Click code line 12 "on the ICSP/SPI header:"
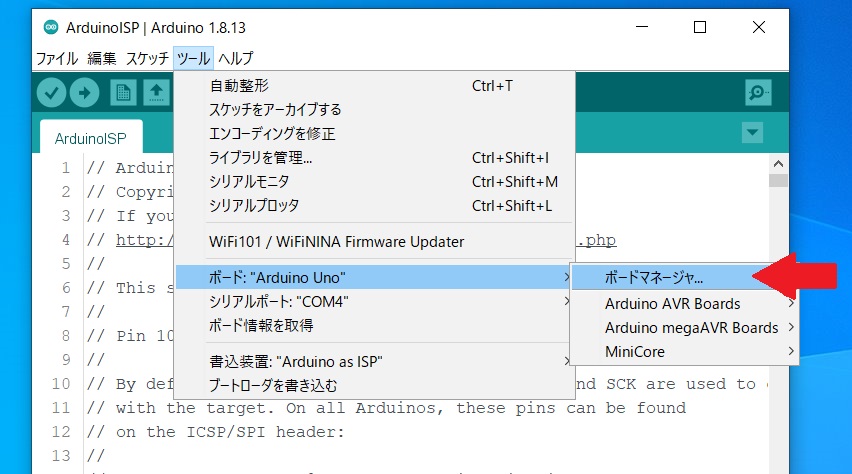 coord(215,432)
